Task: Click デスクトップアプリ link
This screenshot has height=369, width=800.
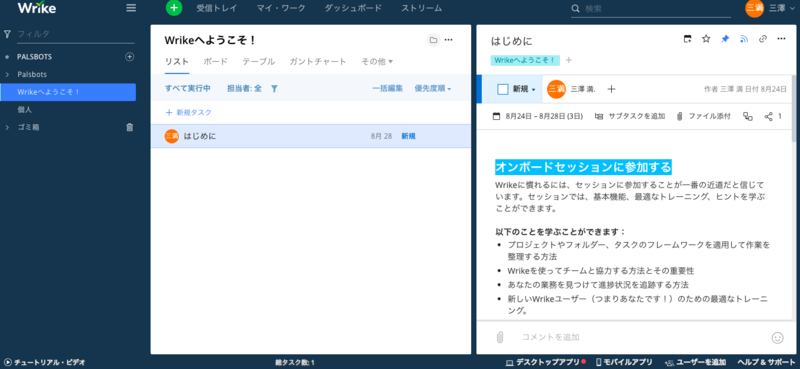Action: pos(545,362)
